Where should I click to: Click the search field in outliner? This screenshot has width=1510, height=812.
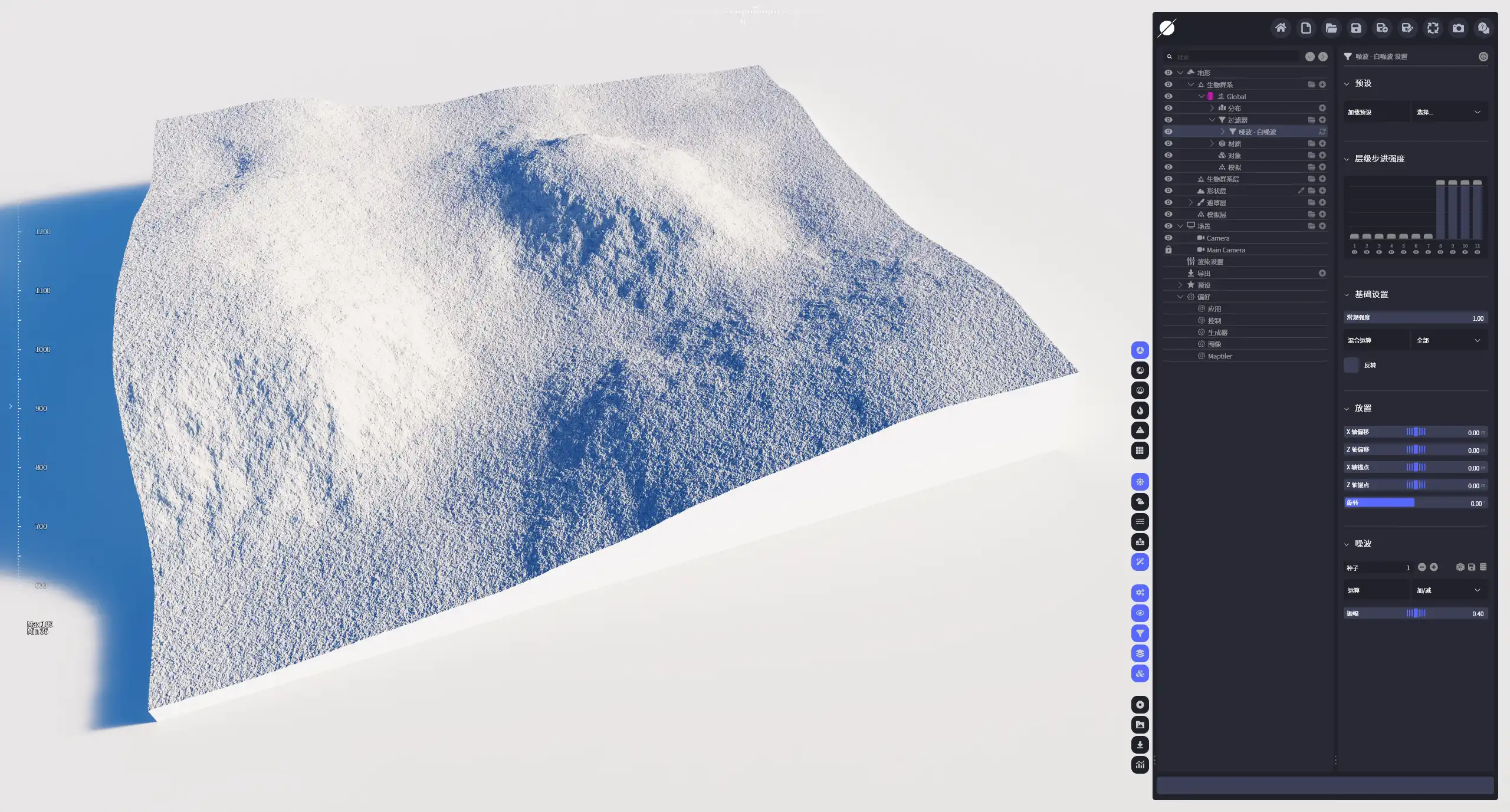[1236, 57]
